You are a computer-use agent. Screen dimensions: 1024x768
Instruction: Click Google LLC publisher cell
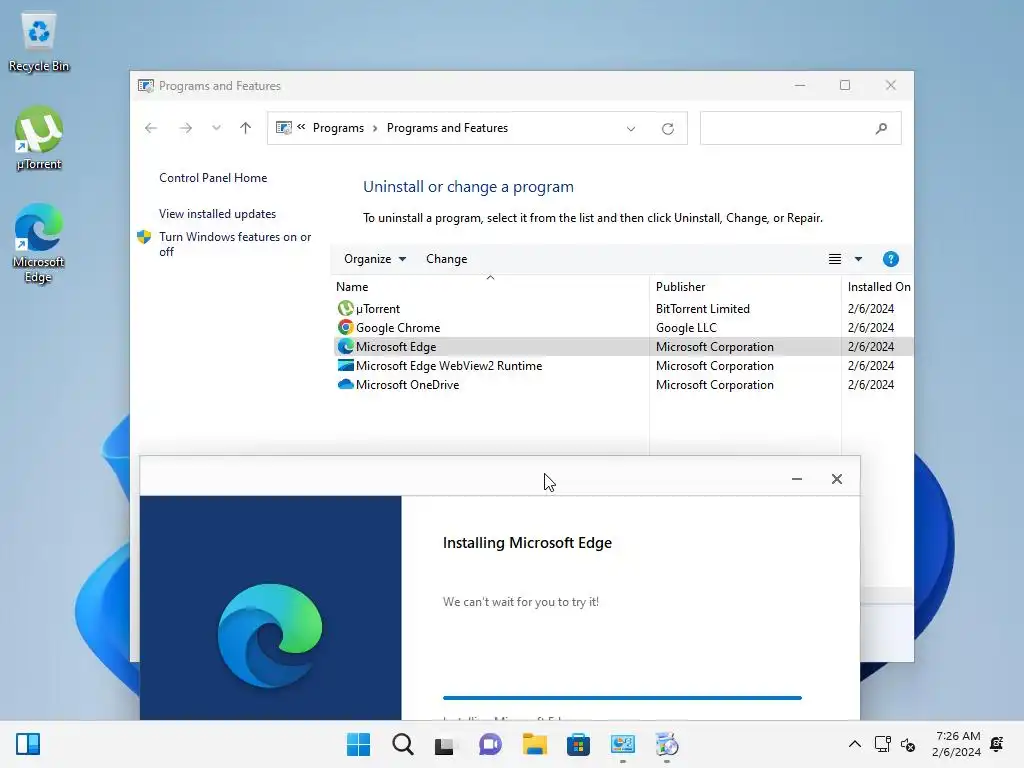point(686,328)
